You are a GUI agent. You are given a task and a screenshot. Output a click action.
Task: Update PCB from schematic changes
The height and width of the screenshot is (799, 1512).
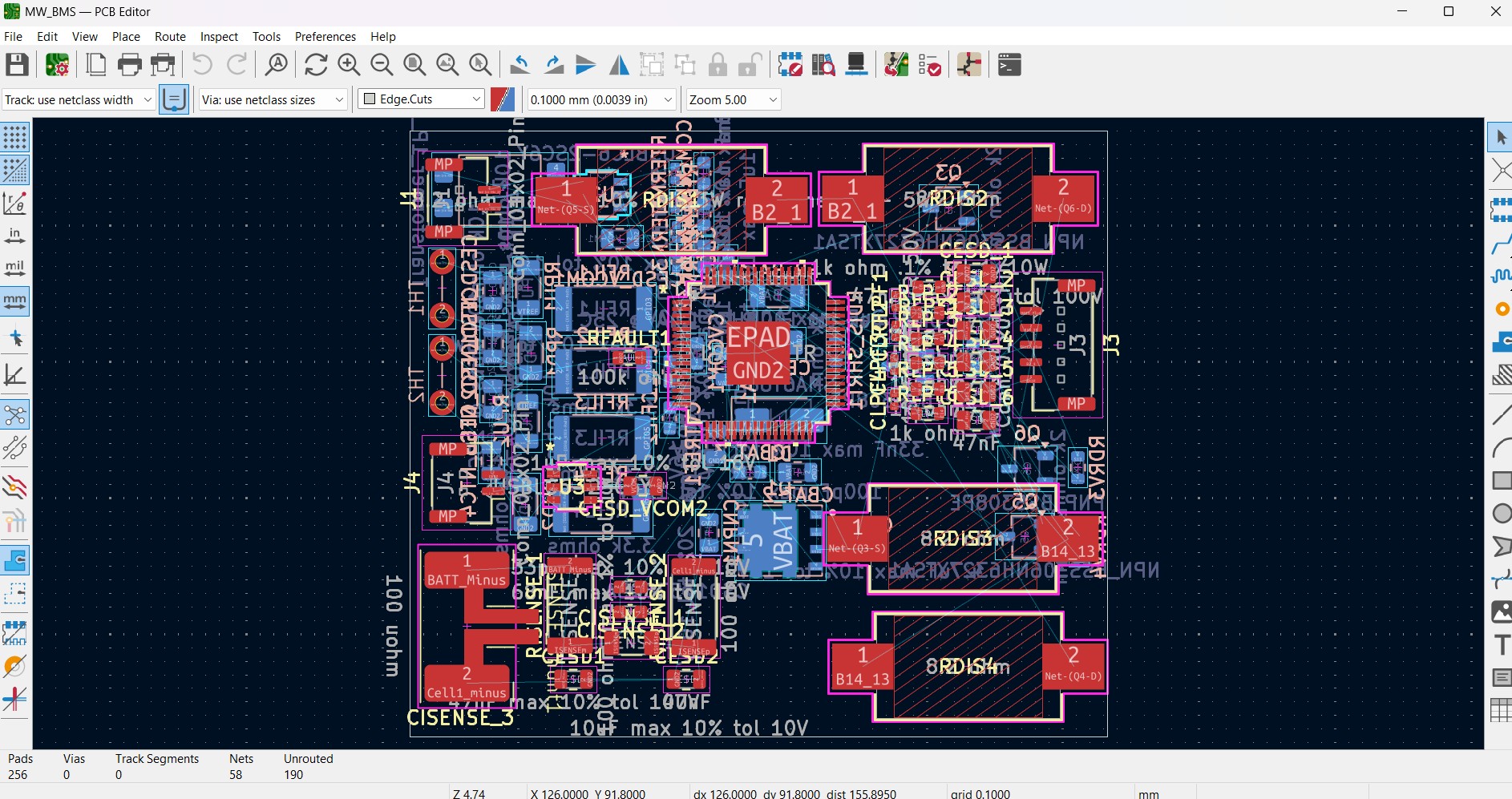click(790, 64)
